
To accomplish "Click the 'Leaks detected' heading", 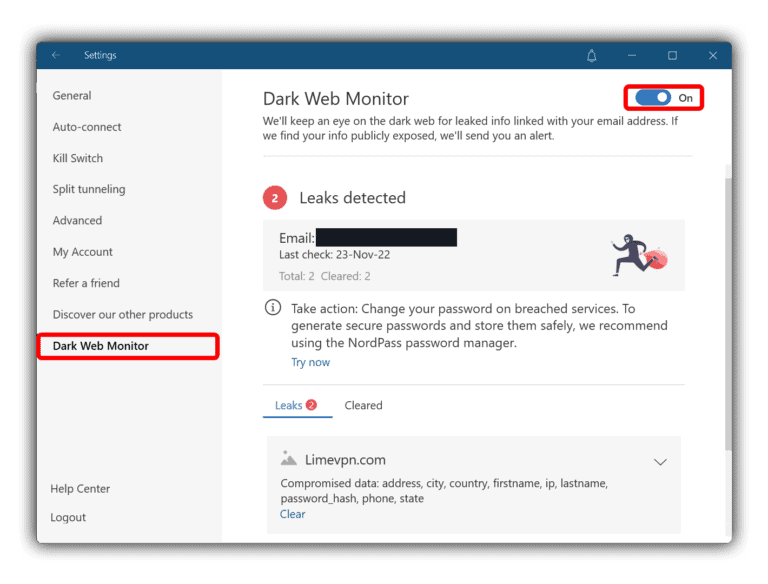I will tap(353, 198).
